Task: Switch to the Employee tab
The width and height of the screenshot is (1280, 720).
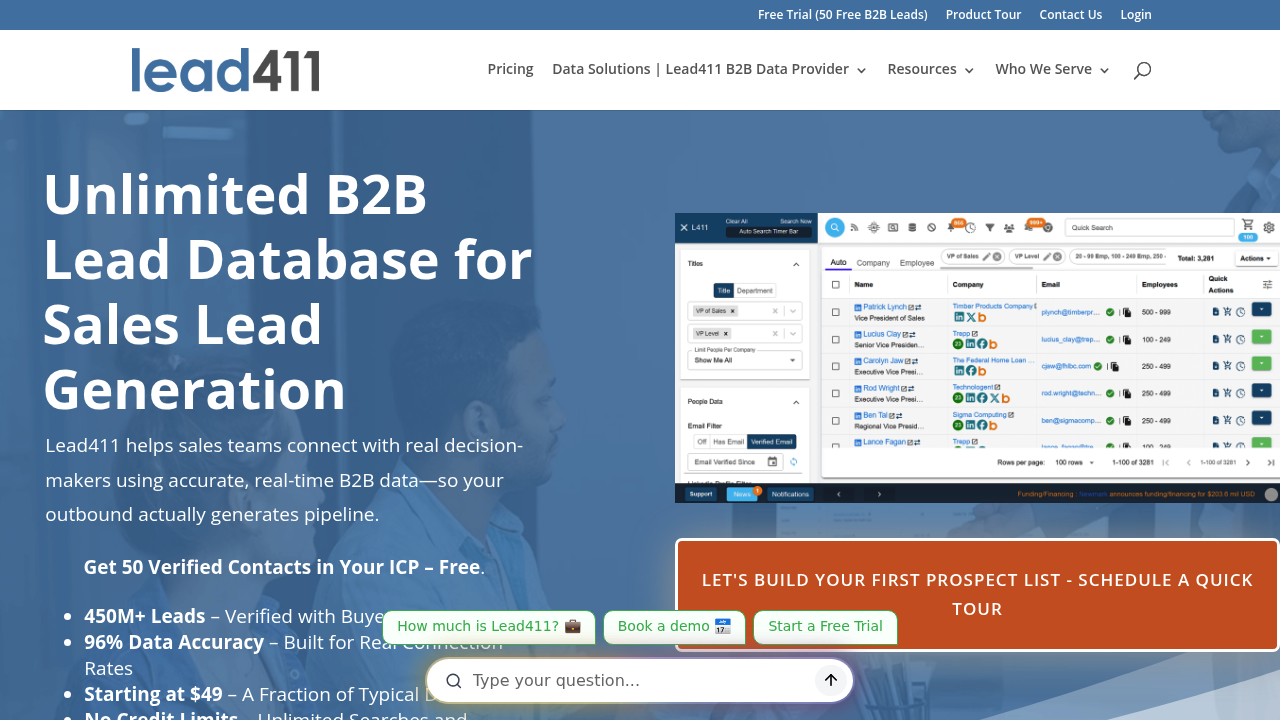Action: (917, 263)
